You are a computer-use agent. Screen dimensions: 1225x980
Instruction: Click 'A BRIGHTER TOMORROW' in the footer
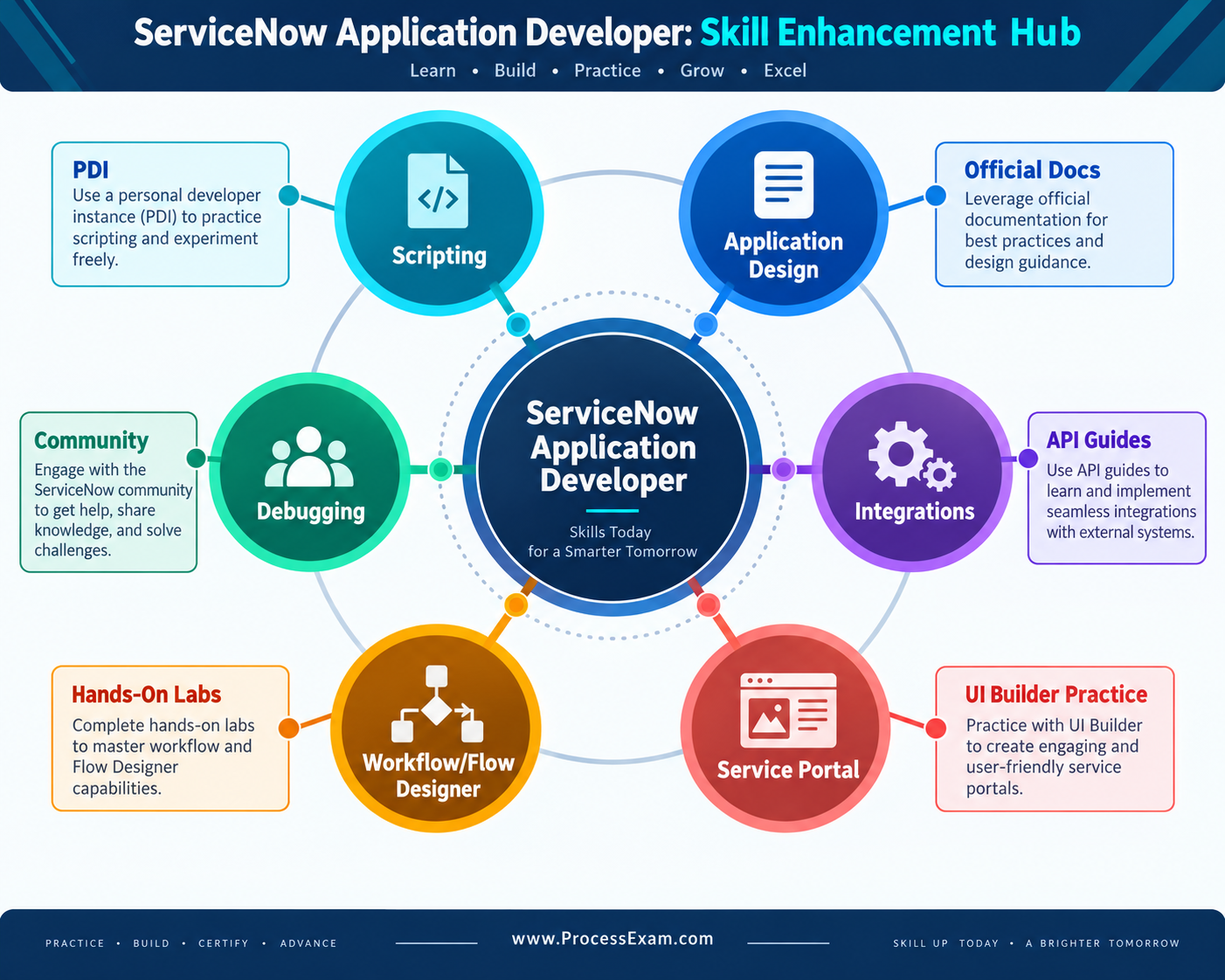pos(1103,943)
